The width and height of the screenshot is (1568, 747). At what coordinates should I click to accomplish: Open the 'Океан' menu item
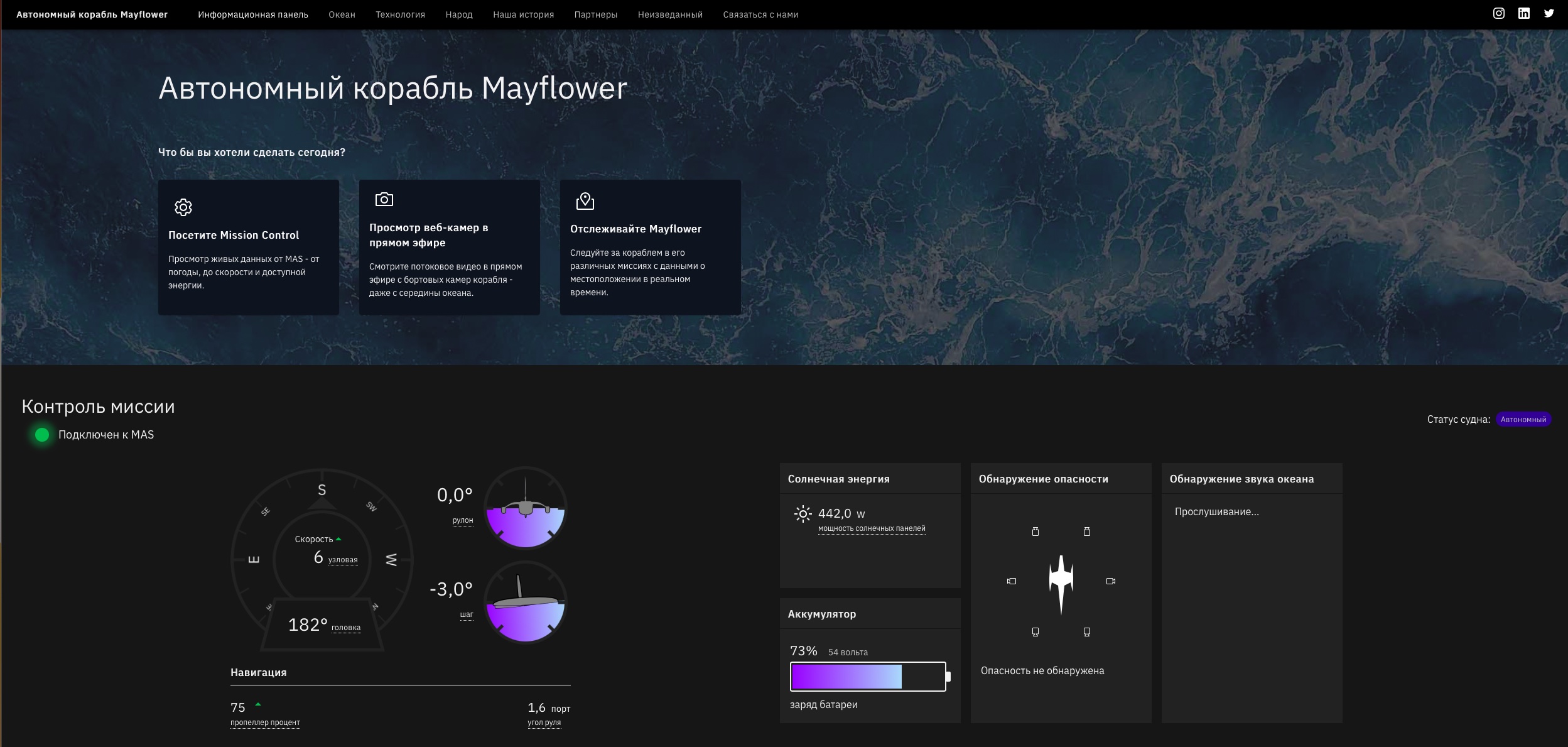342,14
